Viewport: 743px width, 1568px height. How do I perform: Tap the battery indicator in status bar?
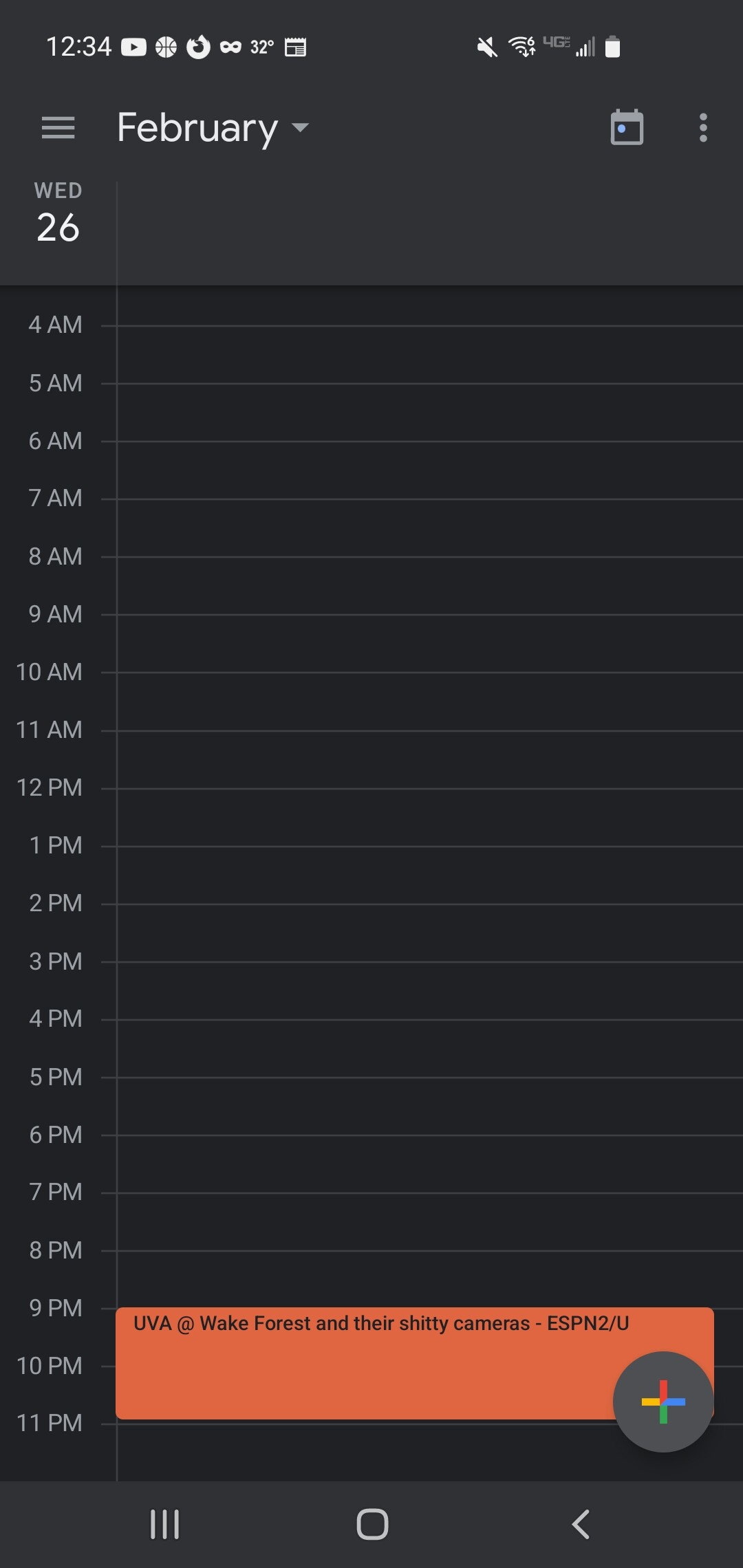tap(612, 47)
